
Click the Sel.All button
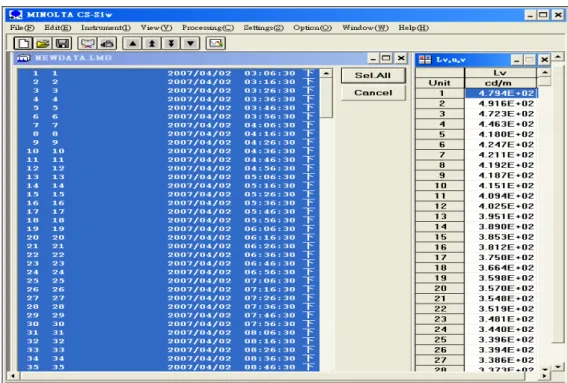373,75
